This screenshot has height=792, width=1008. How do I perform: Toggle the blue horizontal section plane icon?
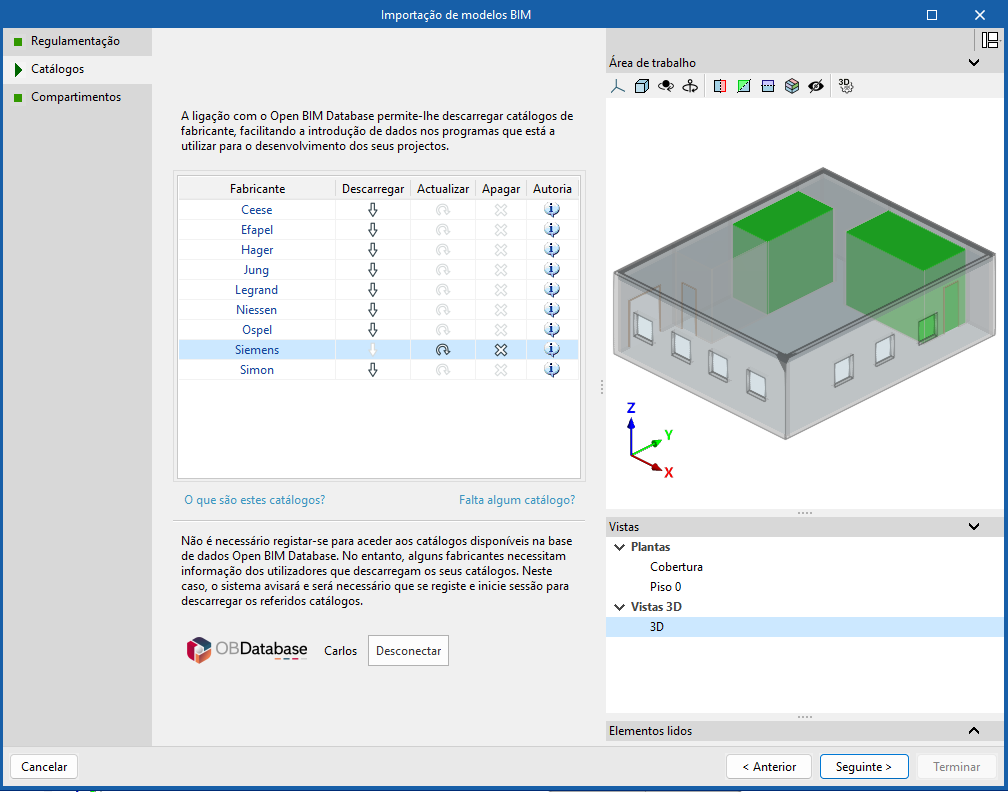pos(768,86)
